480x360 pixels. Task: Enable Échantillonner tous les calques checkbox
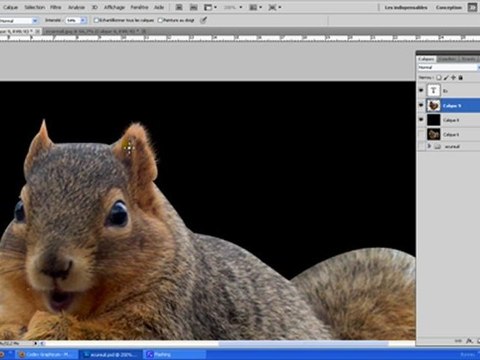pos(96,20)
